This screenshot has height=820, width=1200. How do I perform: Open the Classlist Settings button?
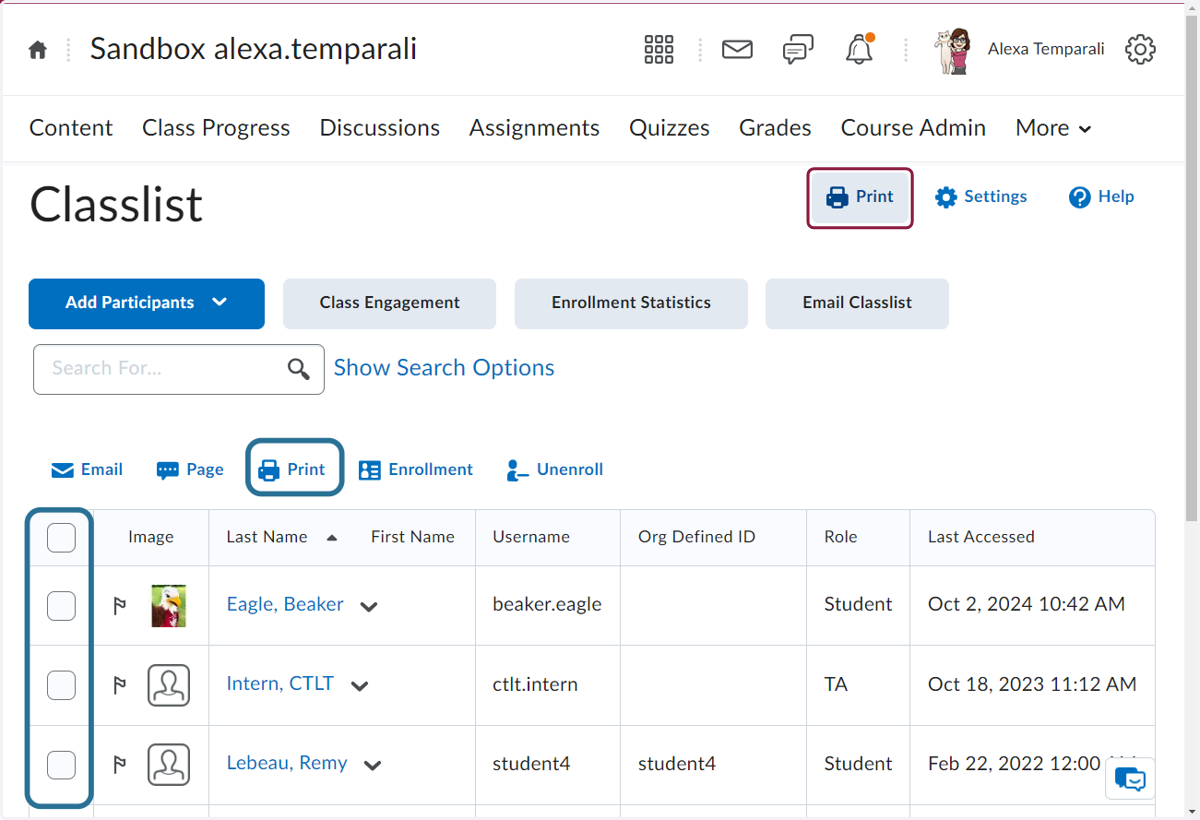[981, 197]
